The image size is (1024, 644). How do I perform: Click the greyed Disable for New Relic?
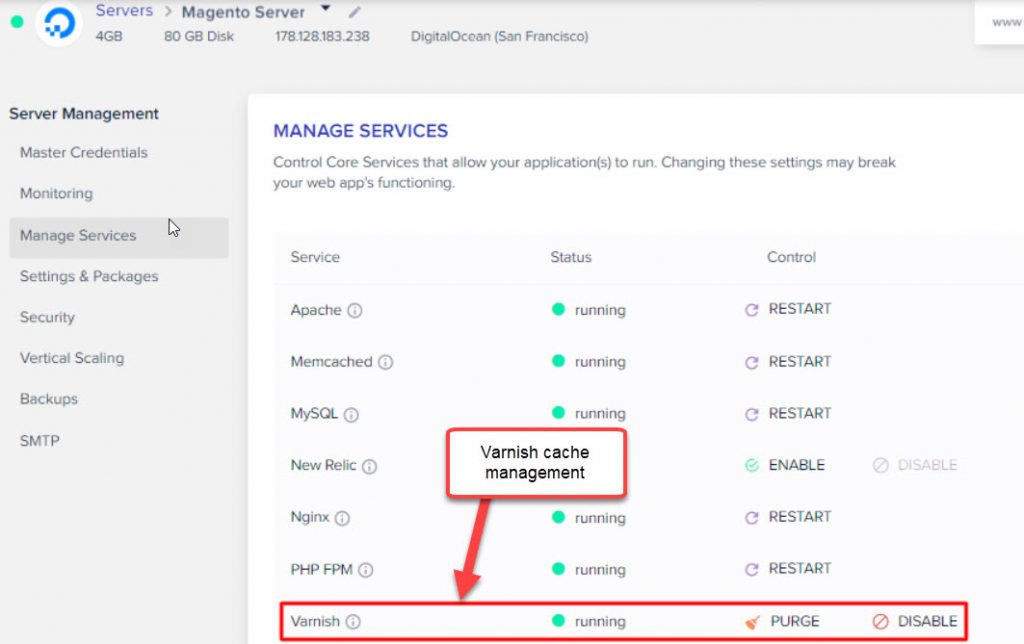click(x=915, y=465)
